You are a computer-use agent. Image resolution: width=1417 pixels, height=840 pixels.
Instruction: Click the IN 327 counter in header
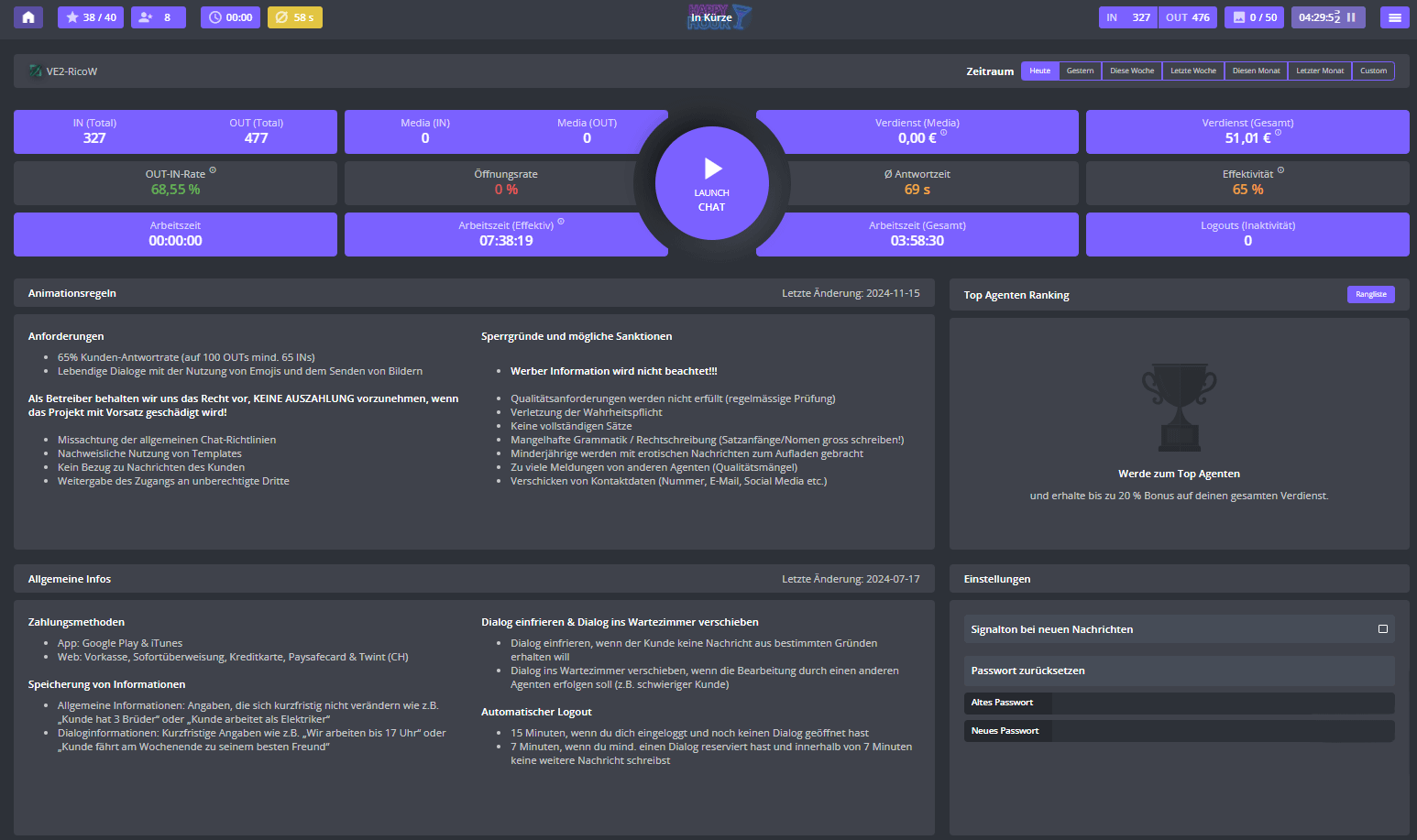coord(1128,17)
